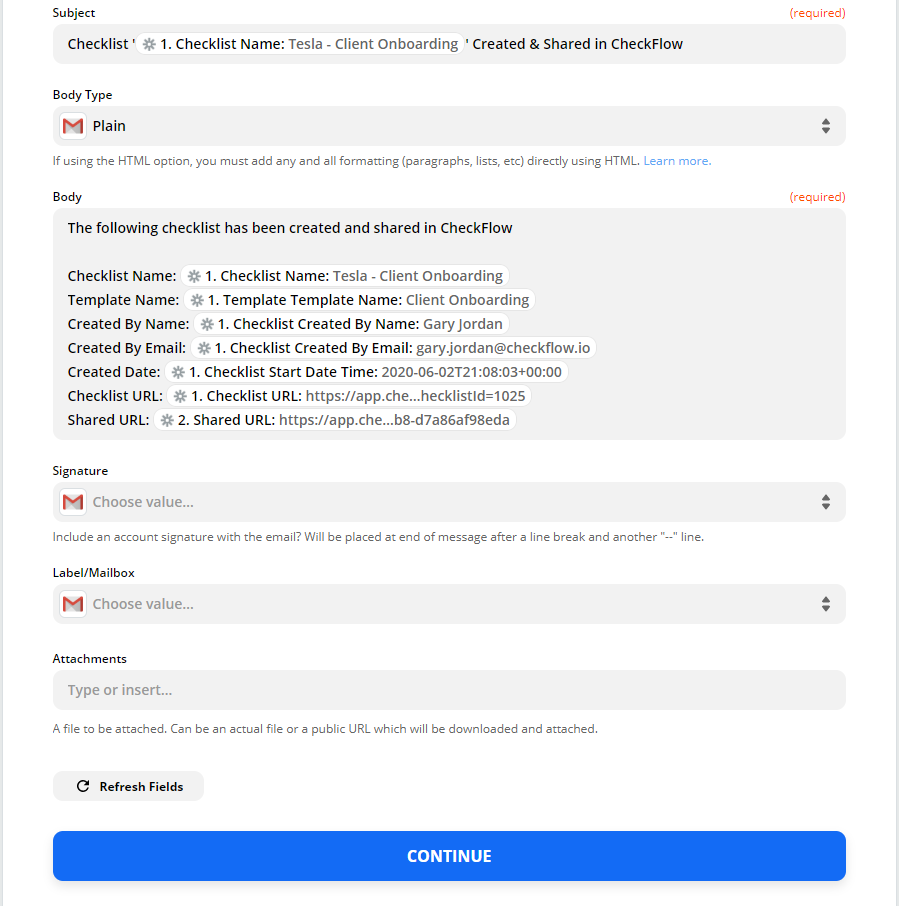Click gear icon on Template Name pill

click(x=197, y=300)
